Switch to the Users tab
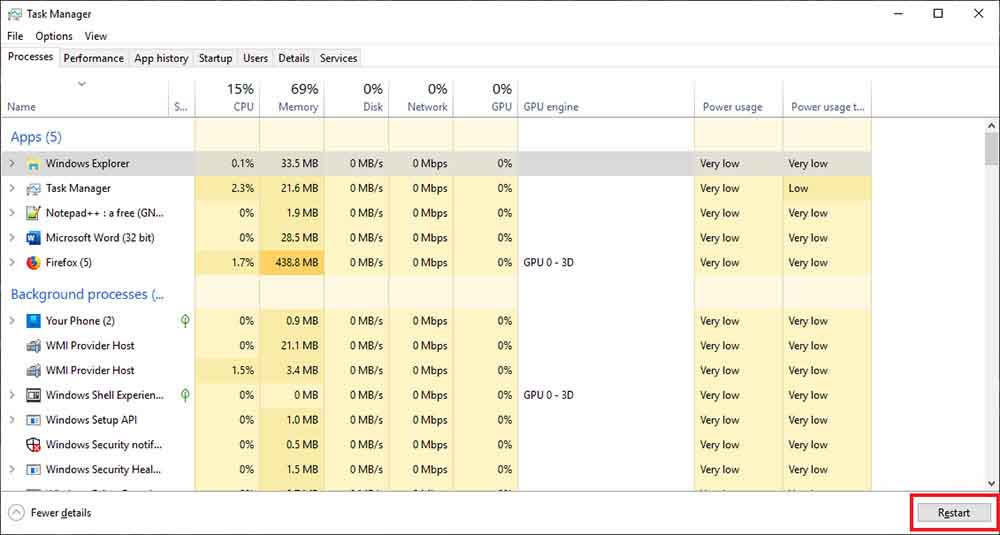 pyautogui.click(x=256, y=58)
